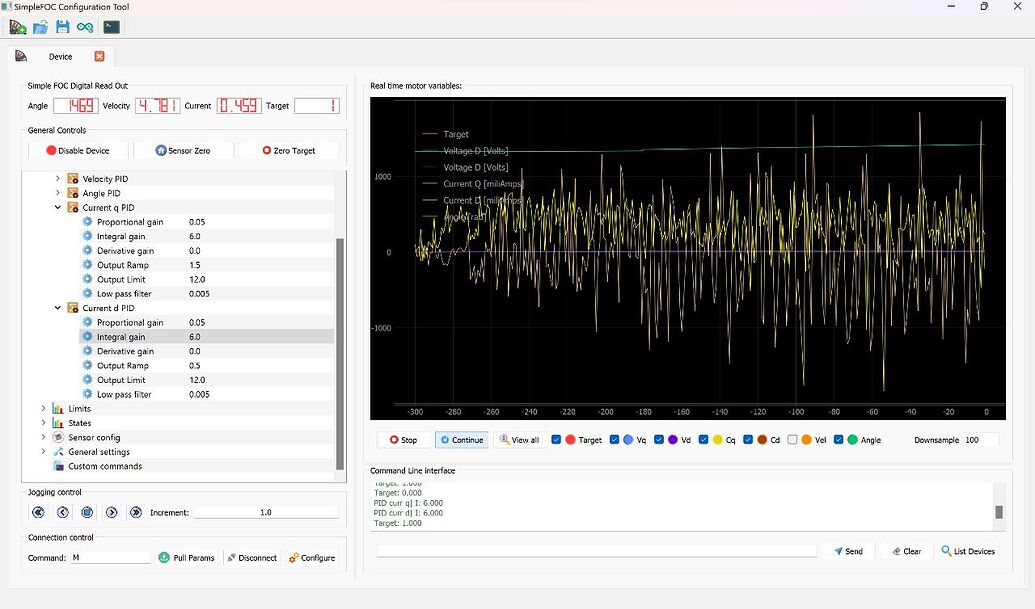1035x609 pixels.
Task: Collapse the Current d PID tree section
Action: tap(57, 308)
